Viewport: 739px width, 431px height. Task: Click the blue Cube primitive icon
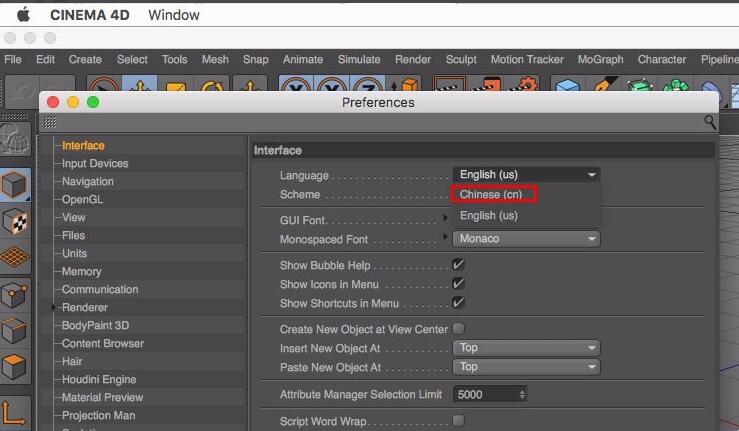pos(567,85)
